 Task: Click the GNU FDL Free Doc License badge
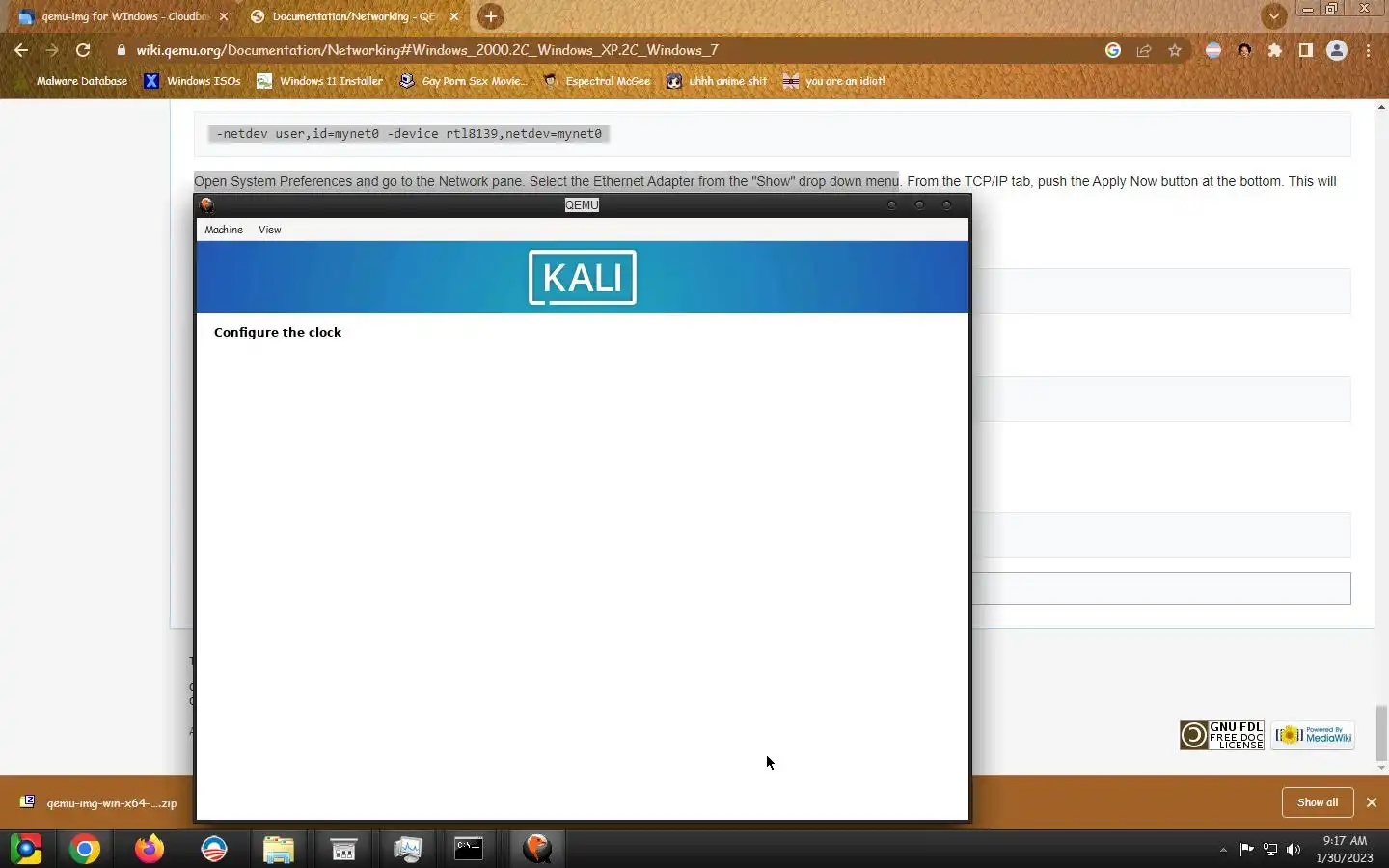click(1221, 735)
